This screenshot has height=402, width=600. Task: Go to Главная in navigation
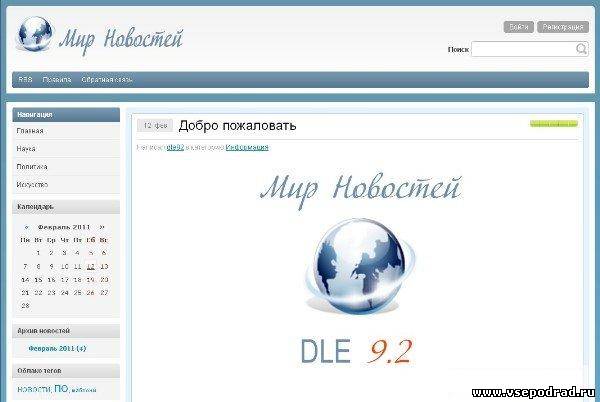(30, 131)
